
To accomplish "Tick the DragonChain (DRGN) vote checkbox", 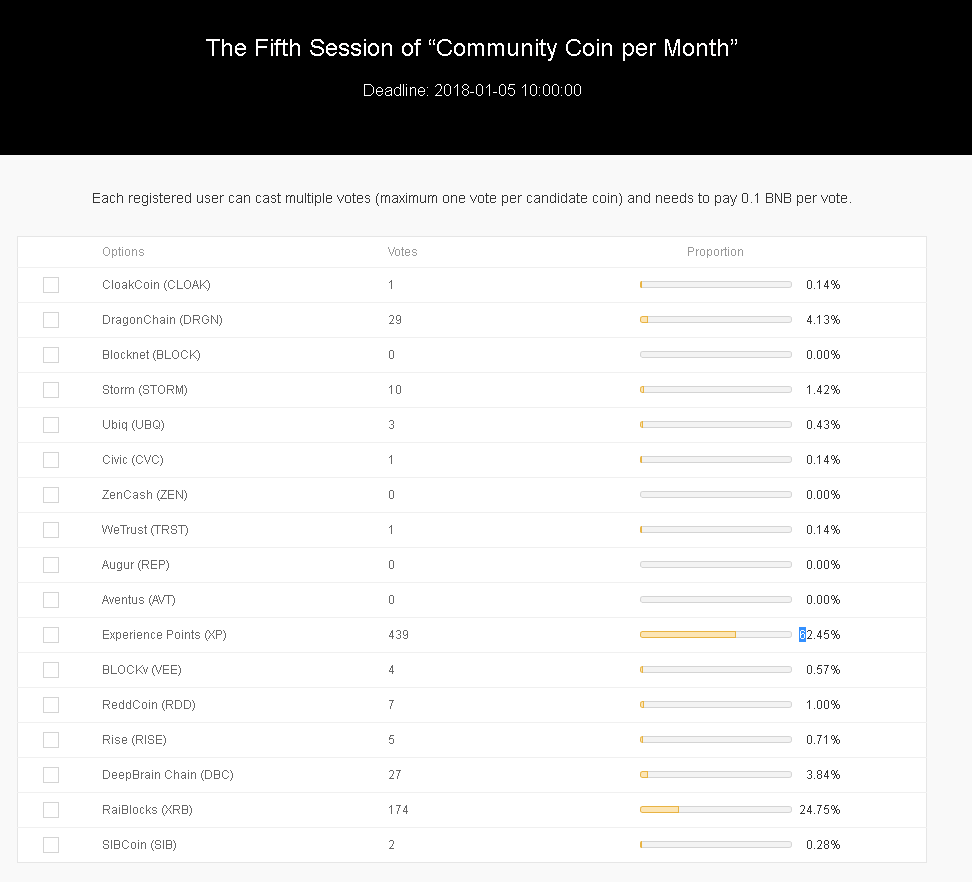I will [x=51, y=320].
